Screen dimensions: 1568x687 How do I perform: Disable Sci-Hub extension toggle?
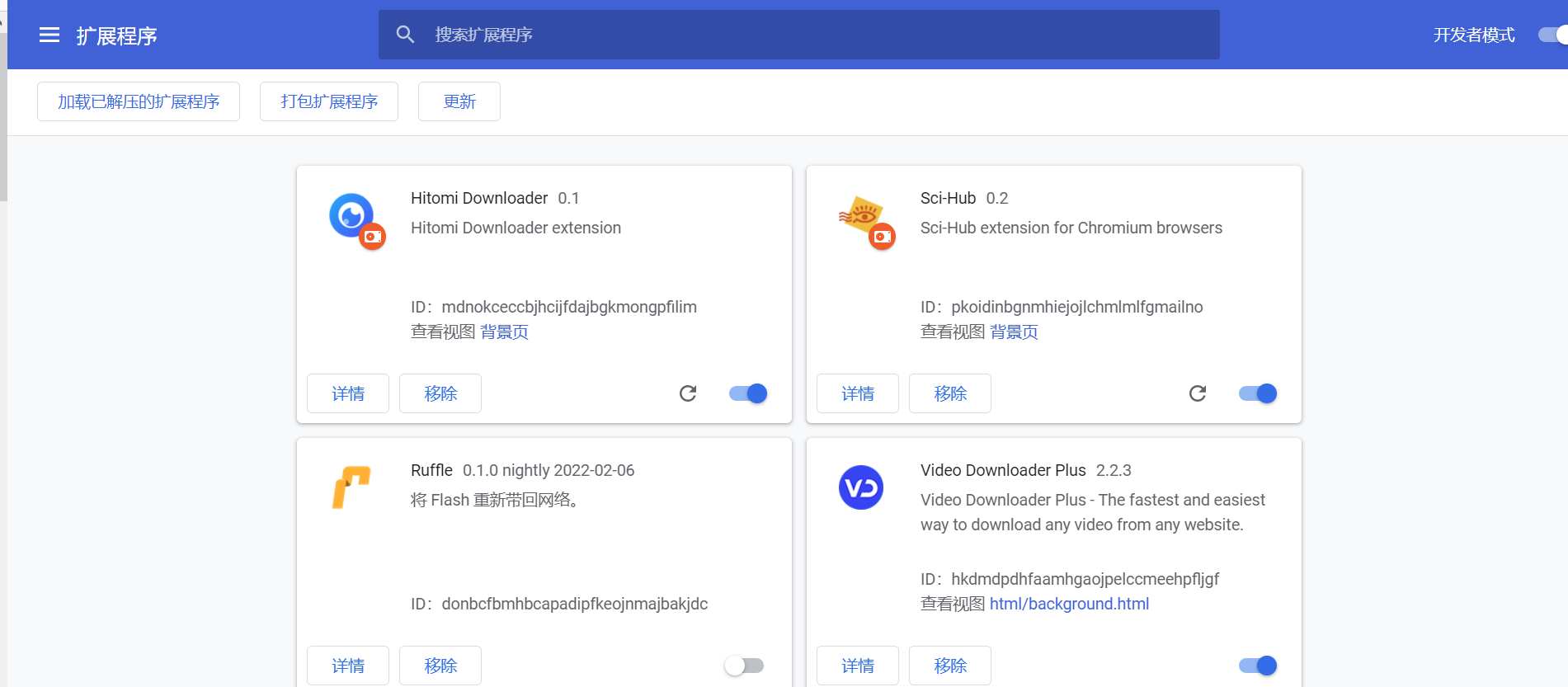[x=1258, y=393]
